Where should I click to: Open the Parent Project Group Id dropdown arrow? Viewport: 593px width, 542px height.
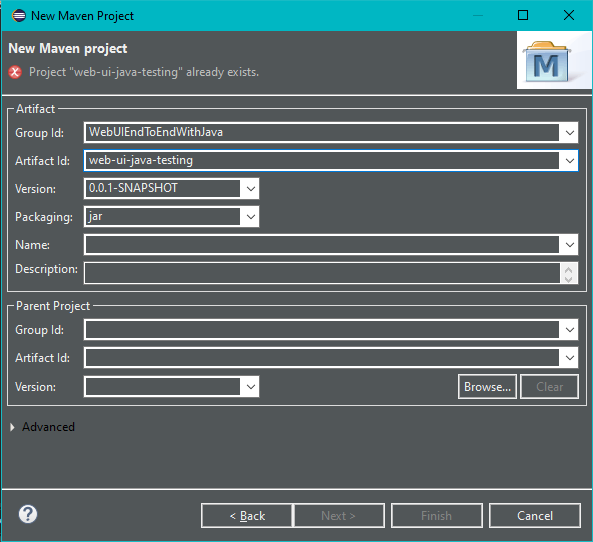pos(570,330)
